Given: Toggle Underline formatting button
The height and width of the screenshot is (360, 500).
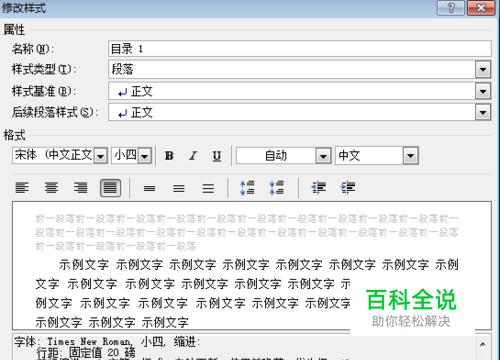Looking at the screenshot, I should coord(217,156).
